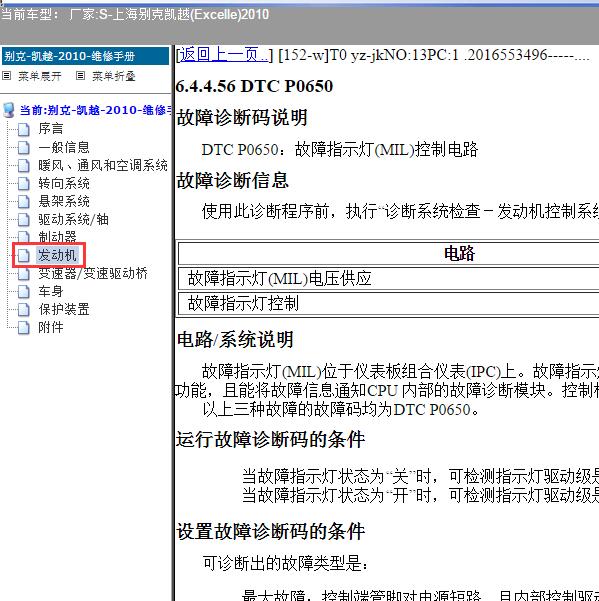The width and height of the screenshot is (599, 601).
Task: Open the 转向系统 section
Action: 64,183
